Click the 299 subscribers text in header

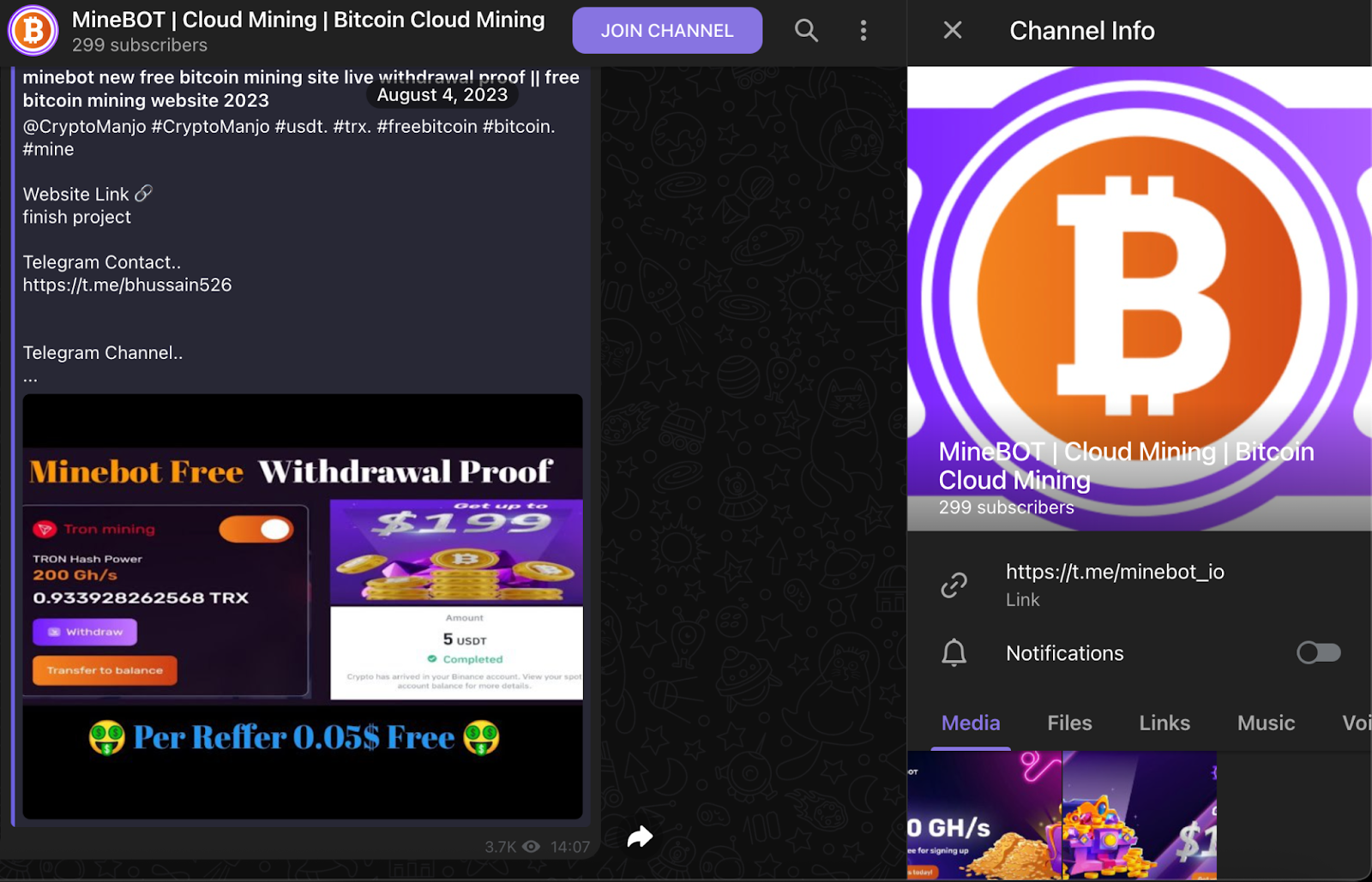click(x=140, y=45)
